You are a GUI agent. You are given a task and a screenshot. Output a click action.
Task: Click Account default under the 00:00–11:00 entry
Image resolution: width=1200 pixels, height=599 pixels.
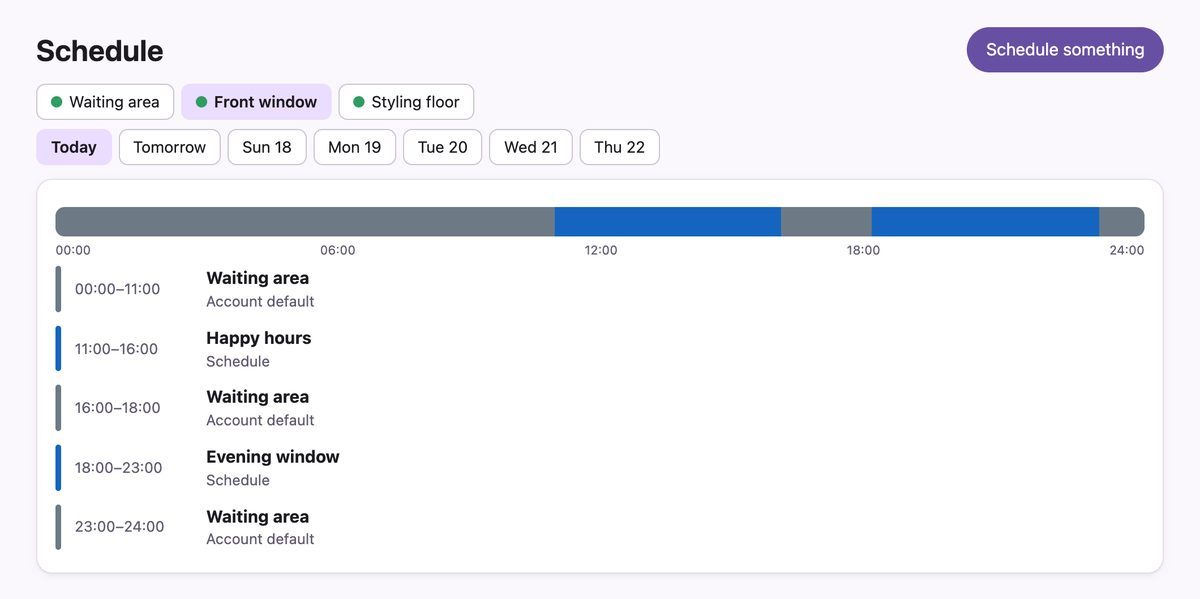pos(260,301)
